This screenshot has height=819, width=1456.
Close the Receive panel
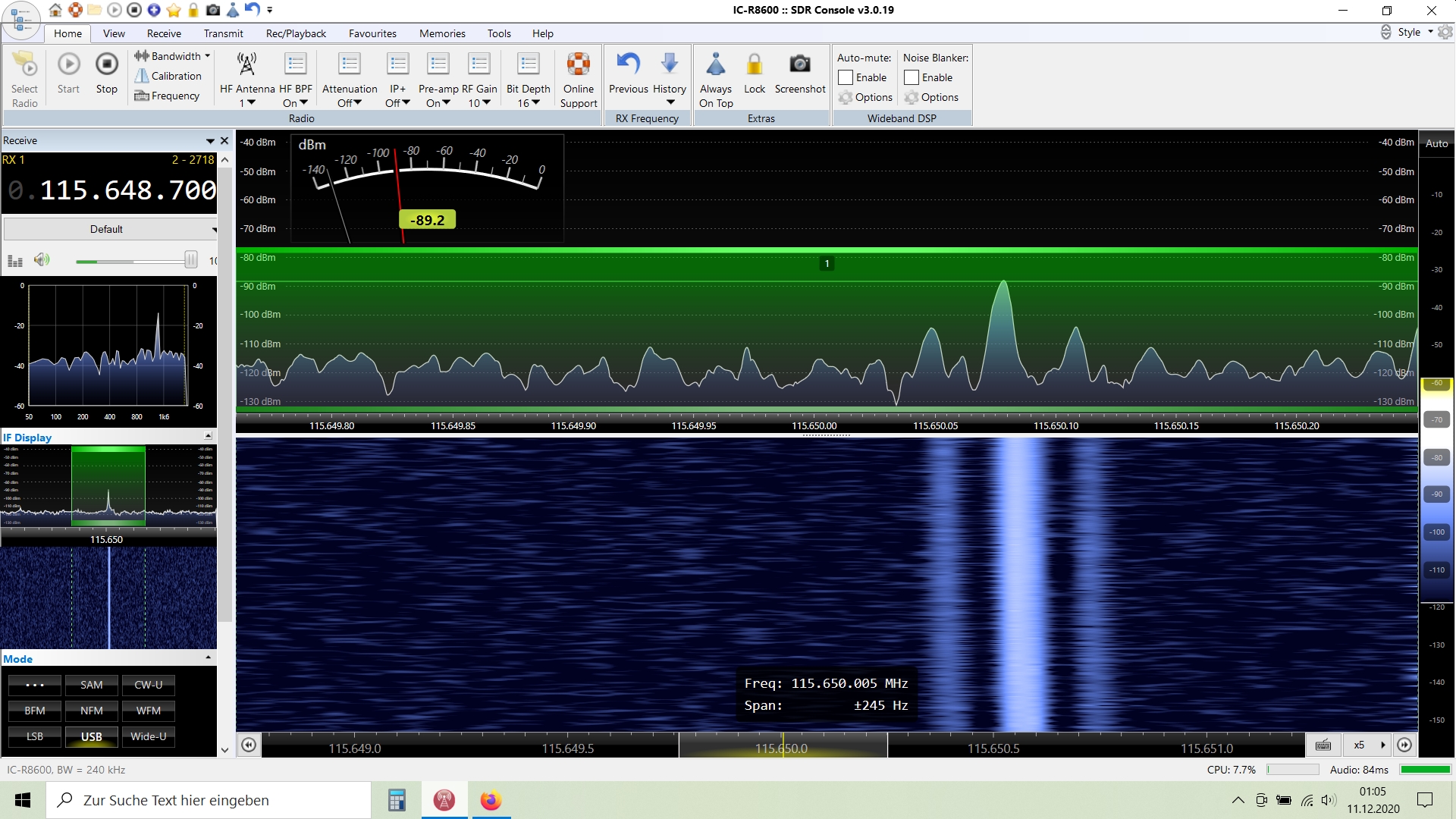coord(224,140)
